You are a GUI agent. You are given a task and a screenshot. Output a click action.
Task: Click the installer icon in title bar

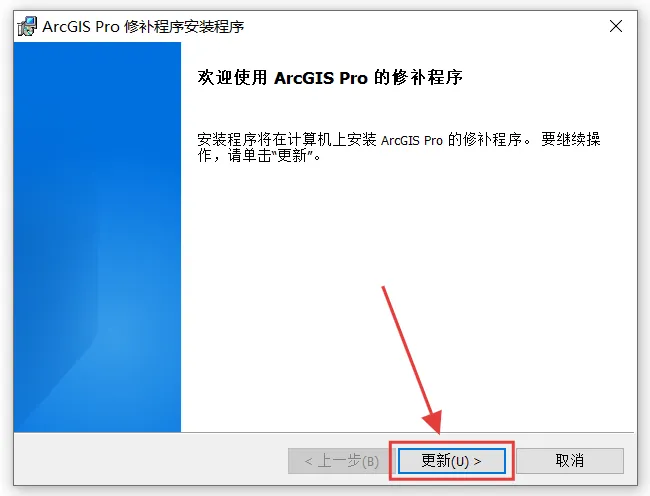click(x=27, y=27)
